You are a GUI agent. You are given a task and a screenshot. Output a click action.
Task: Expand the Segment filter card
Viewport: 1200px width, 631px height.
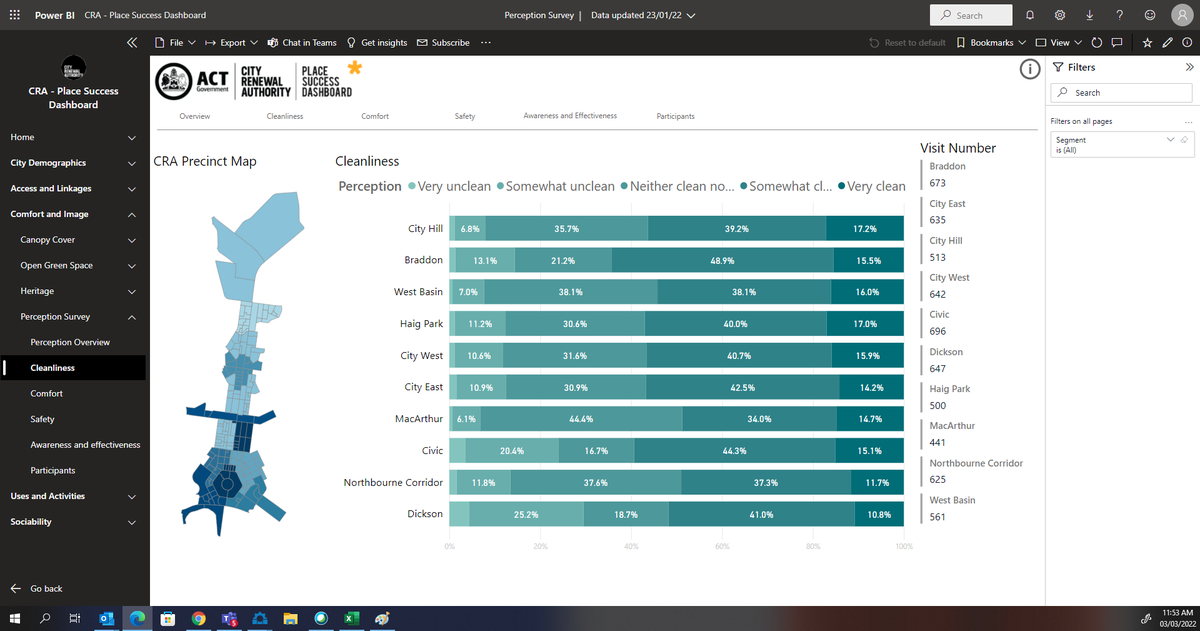tap(1170, 139)
